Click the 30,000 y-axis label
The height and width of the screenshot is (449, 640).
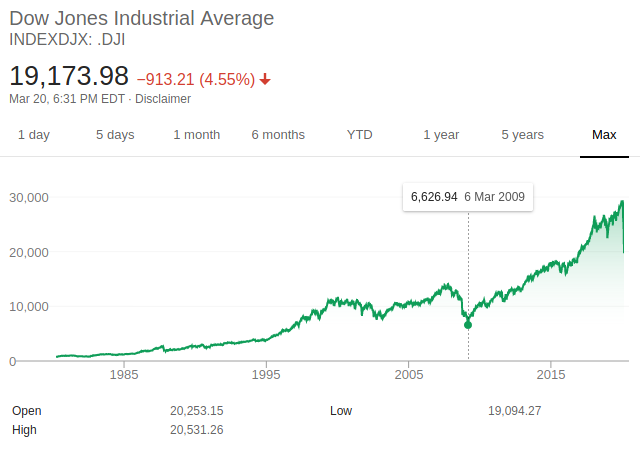29,197
